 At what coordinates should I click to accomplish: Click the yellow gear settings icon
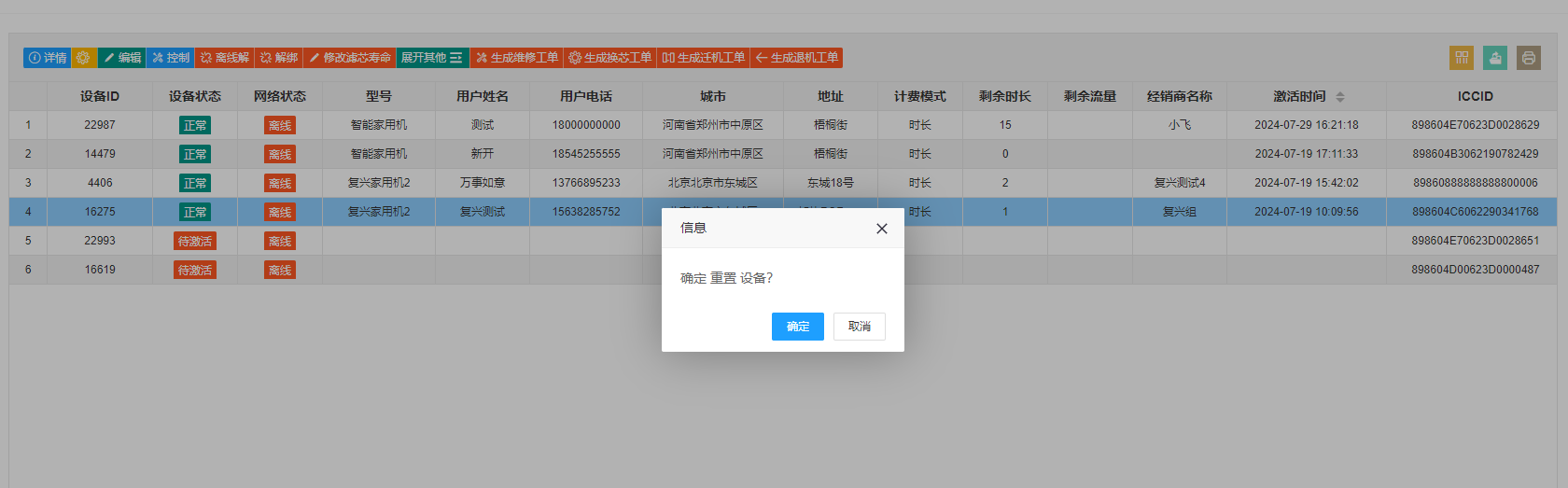point(84,58)
